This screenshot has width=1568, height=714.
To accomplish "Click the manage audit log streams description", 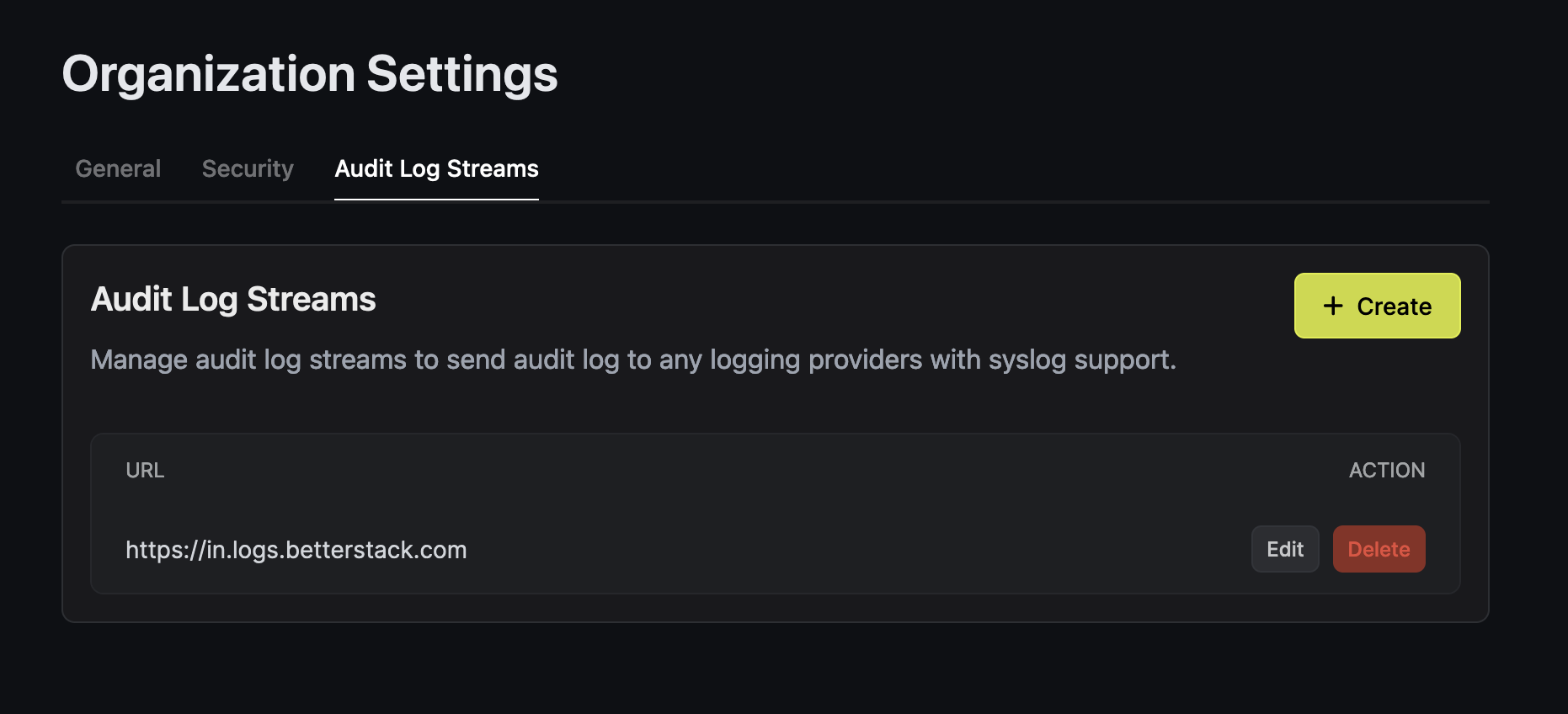I will click(633, 360).
